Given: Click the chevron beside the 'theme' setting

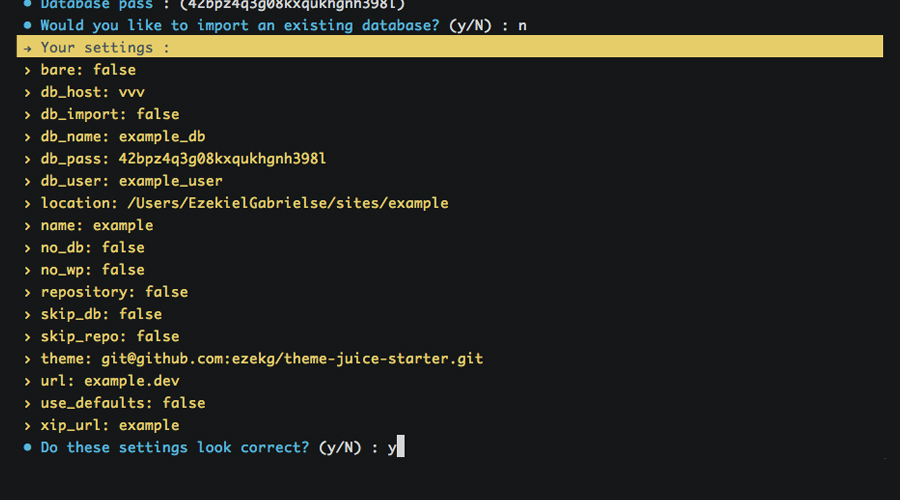Looking at the screenshot, I should 27,359.
